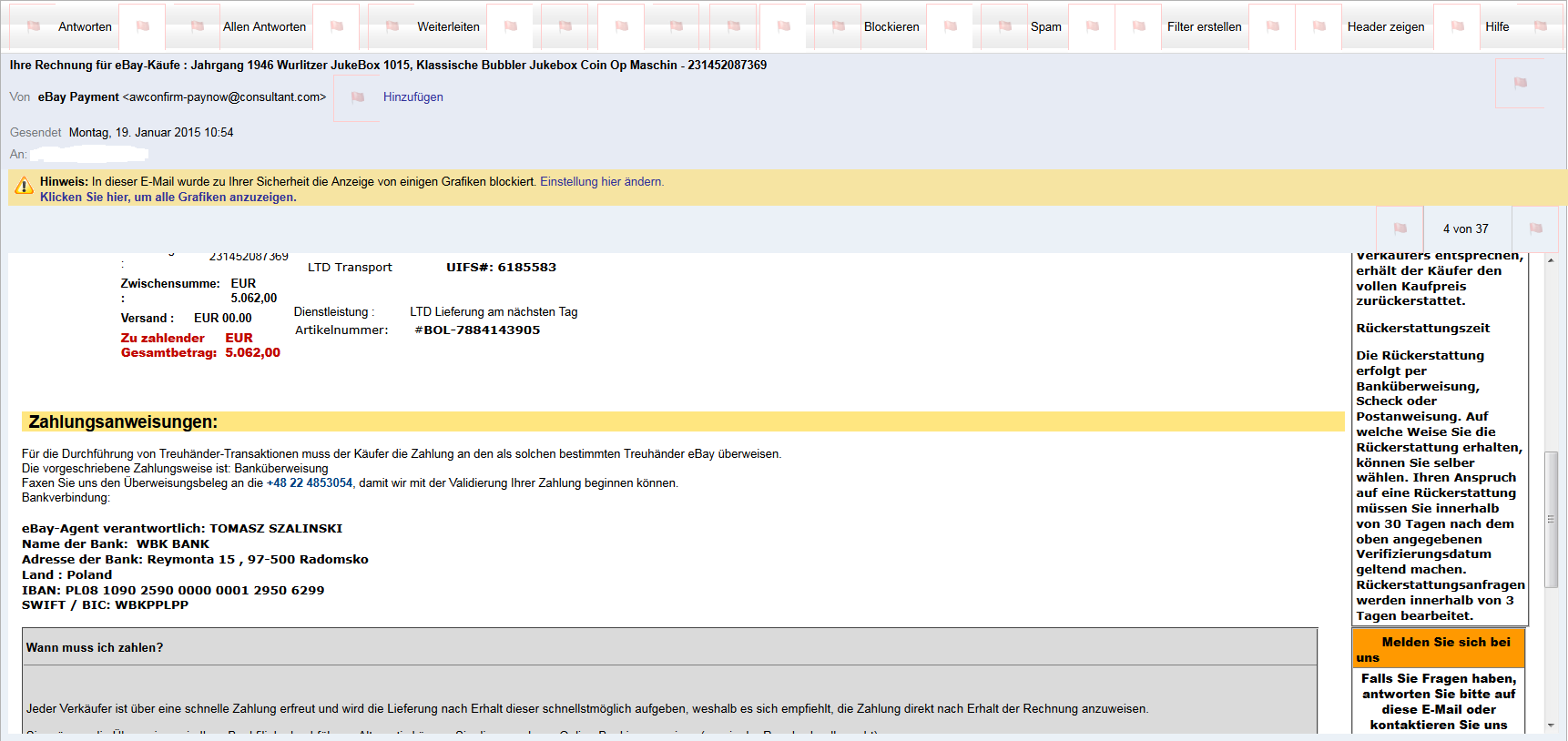Click the fax number +48 22 4853054
The height and width of the screenshot is (741, 1568).
310,483
